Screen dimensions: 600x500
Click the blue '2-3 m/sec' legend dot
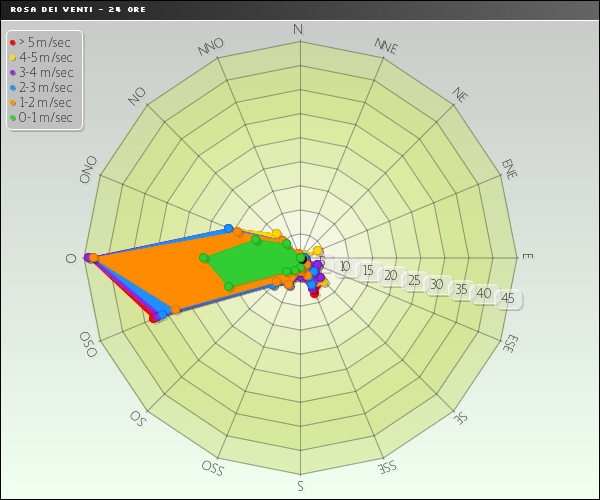[12, 87]
